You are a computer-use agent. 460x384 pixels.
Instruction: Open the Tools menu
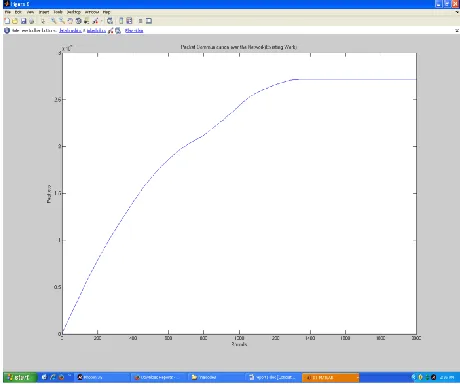pos(58,12)
